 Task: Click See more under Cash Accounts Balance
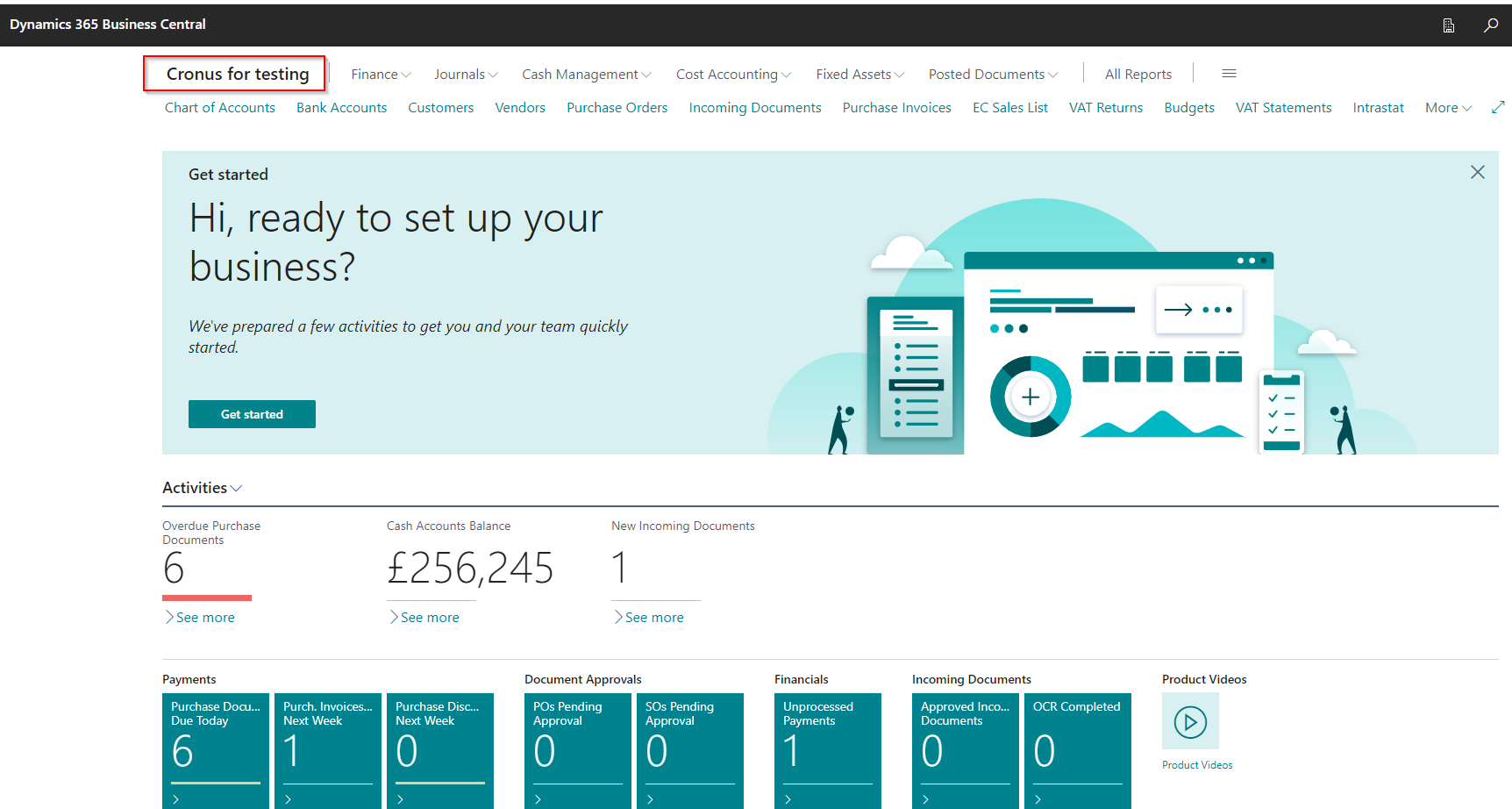pyautogui.click(x=424, y=618)
